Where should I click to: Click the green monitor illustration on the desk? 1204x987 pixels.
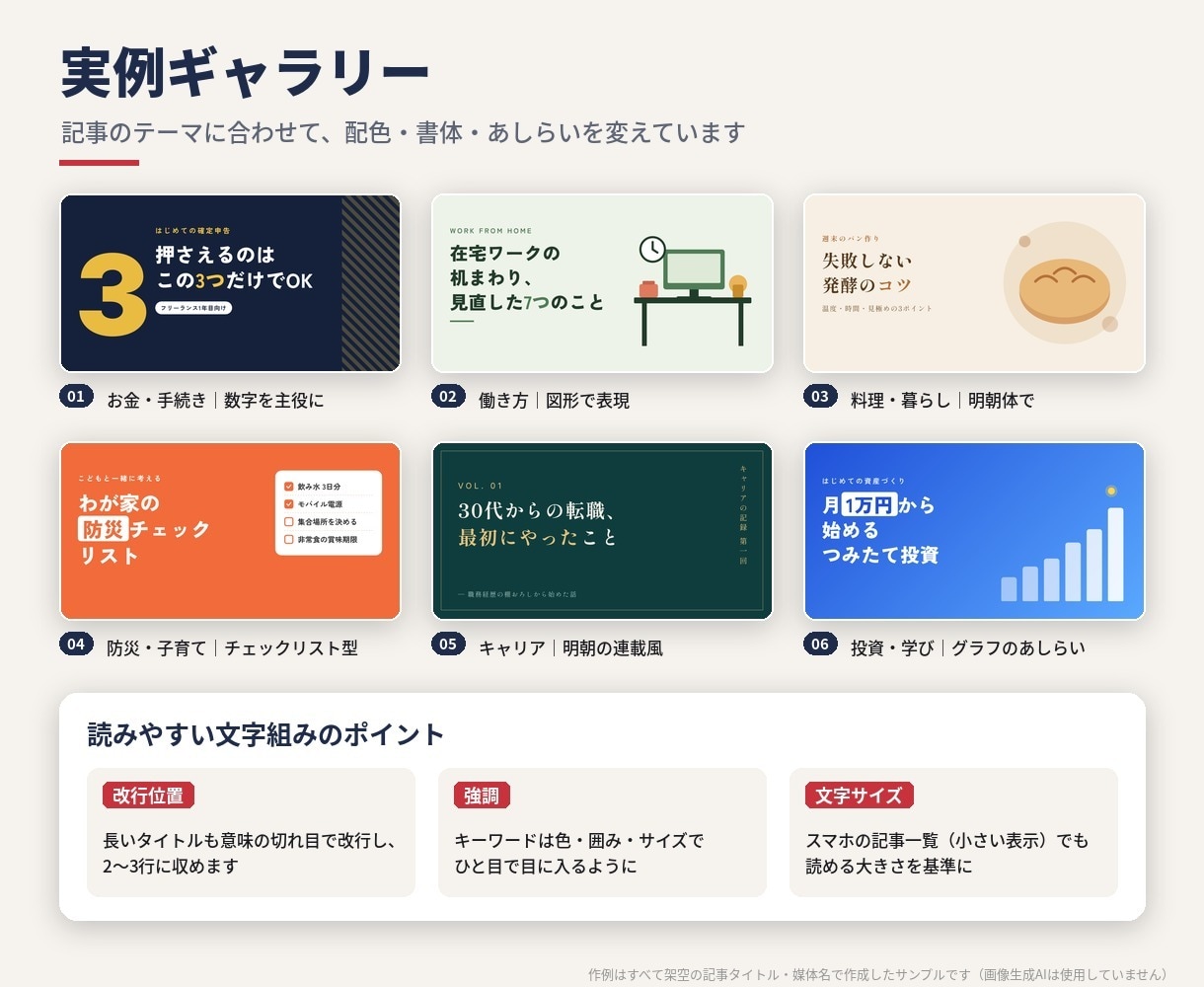694,272
